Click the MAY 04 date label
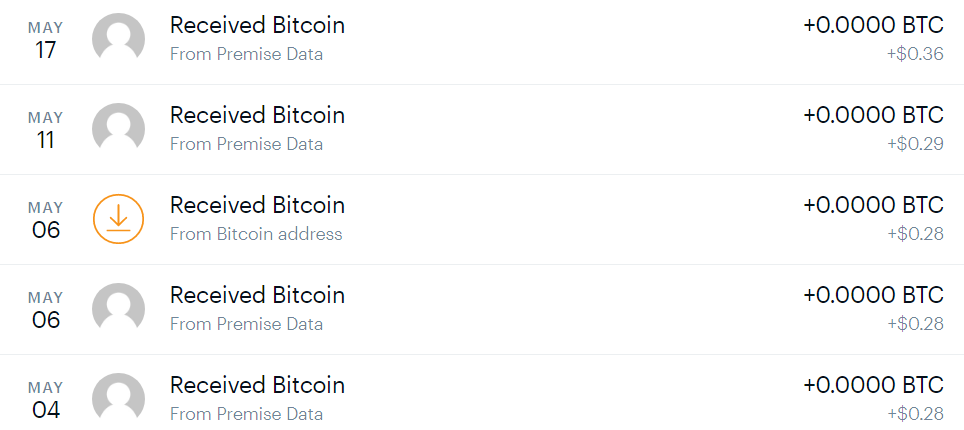Image resolution: width=964 pixels, height=430 pixels. (46, 400)
